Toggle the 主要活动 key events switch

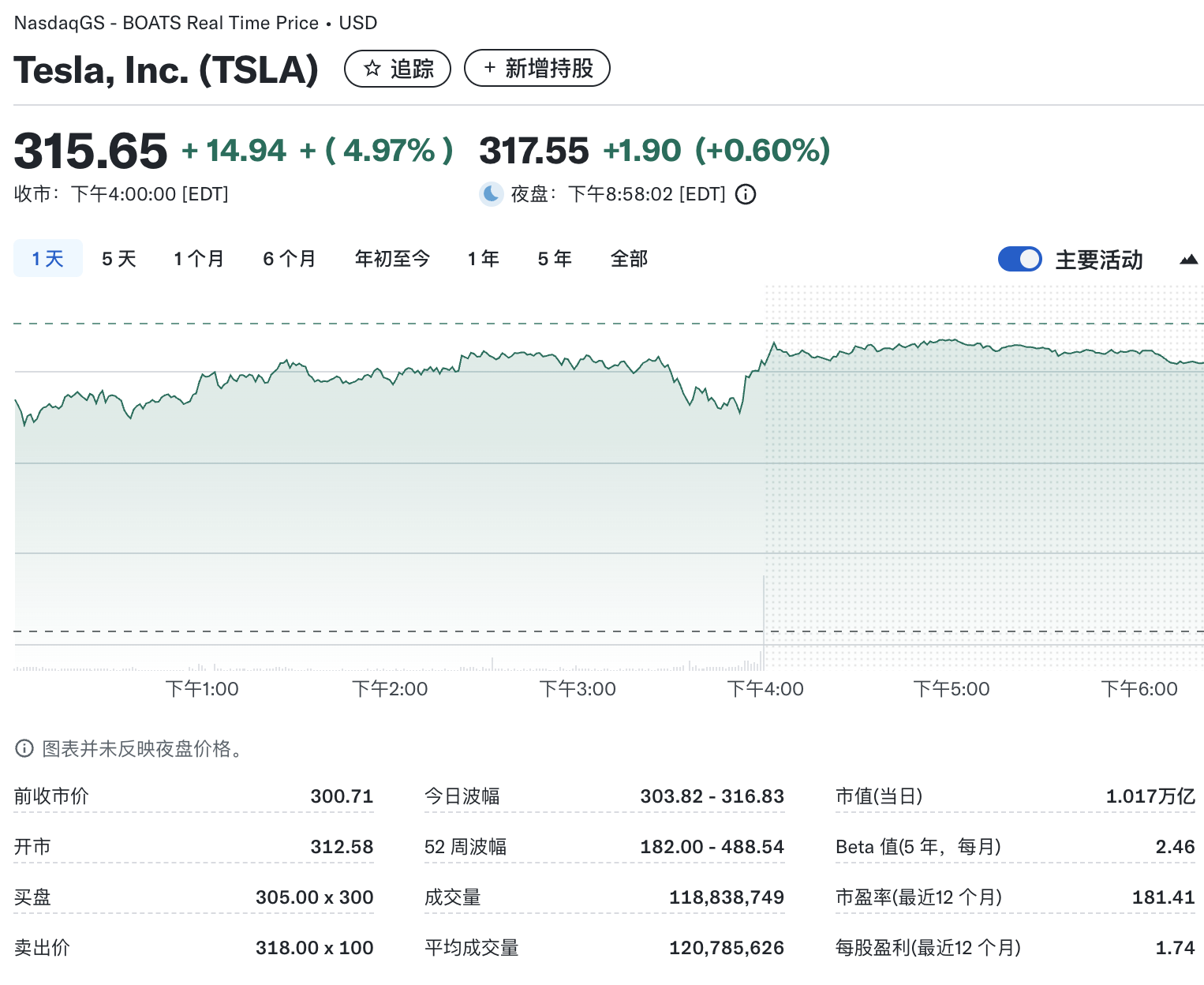coord(1019,259)
